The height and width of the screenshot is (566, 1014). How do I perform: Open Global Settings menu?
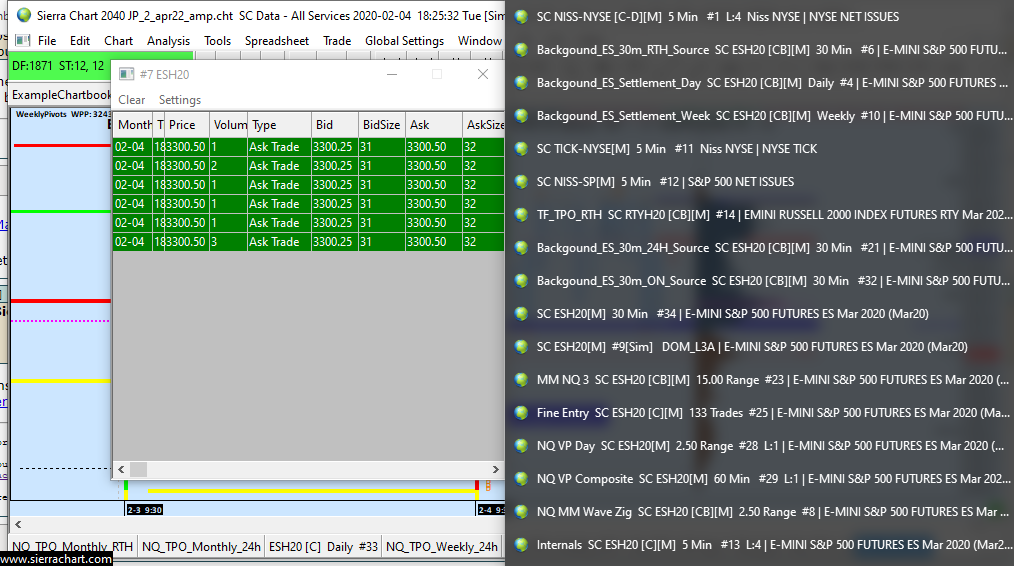pos(404,41)
